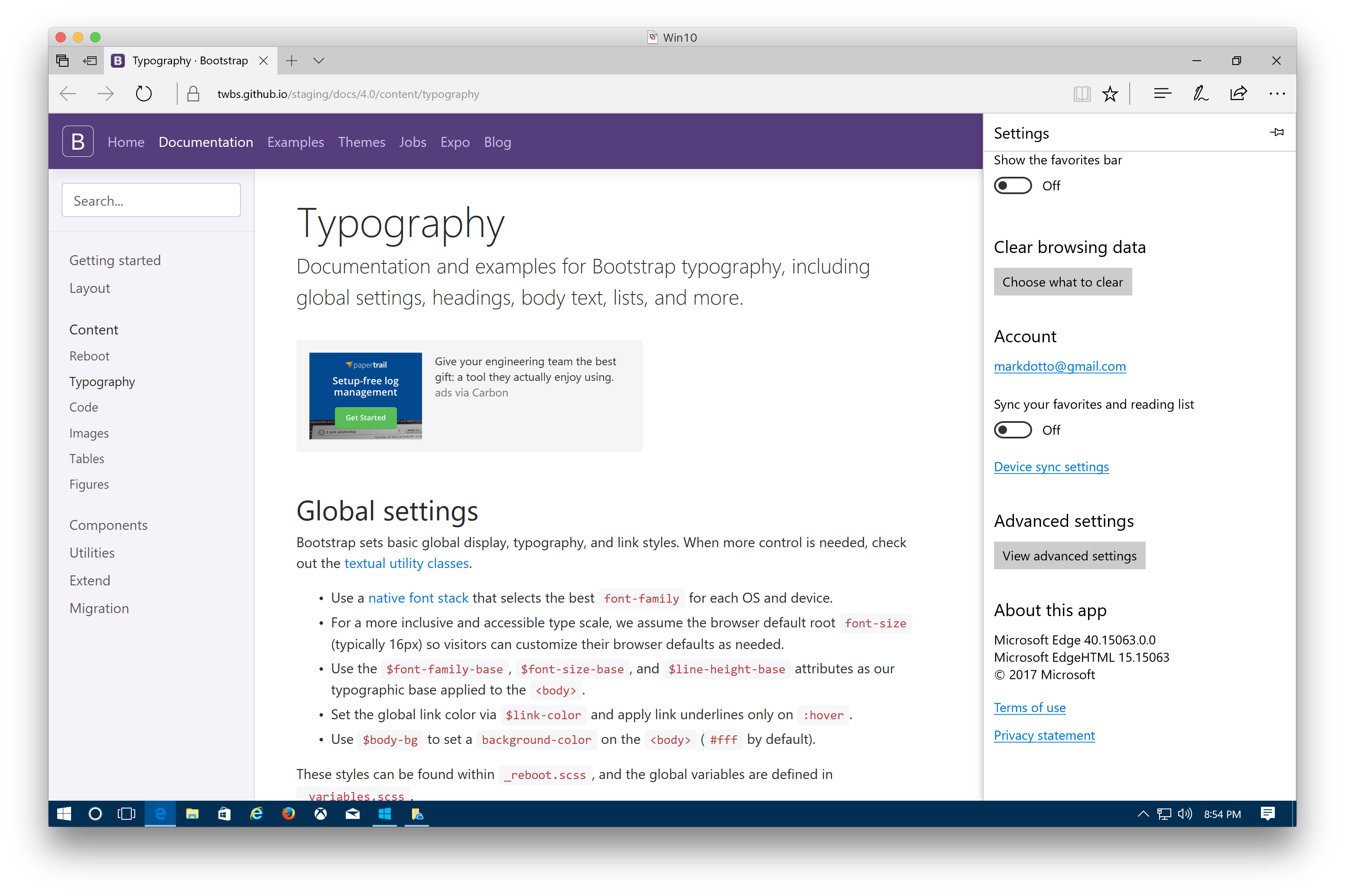Screen dimensions: 1345x896
Task: Open the Share icon in toolbar
Action: pos(1238,94)
